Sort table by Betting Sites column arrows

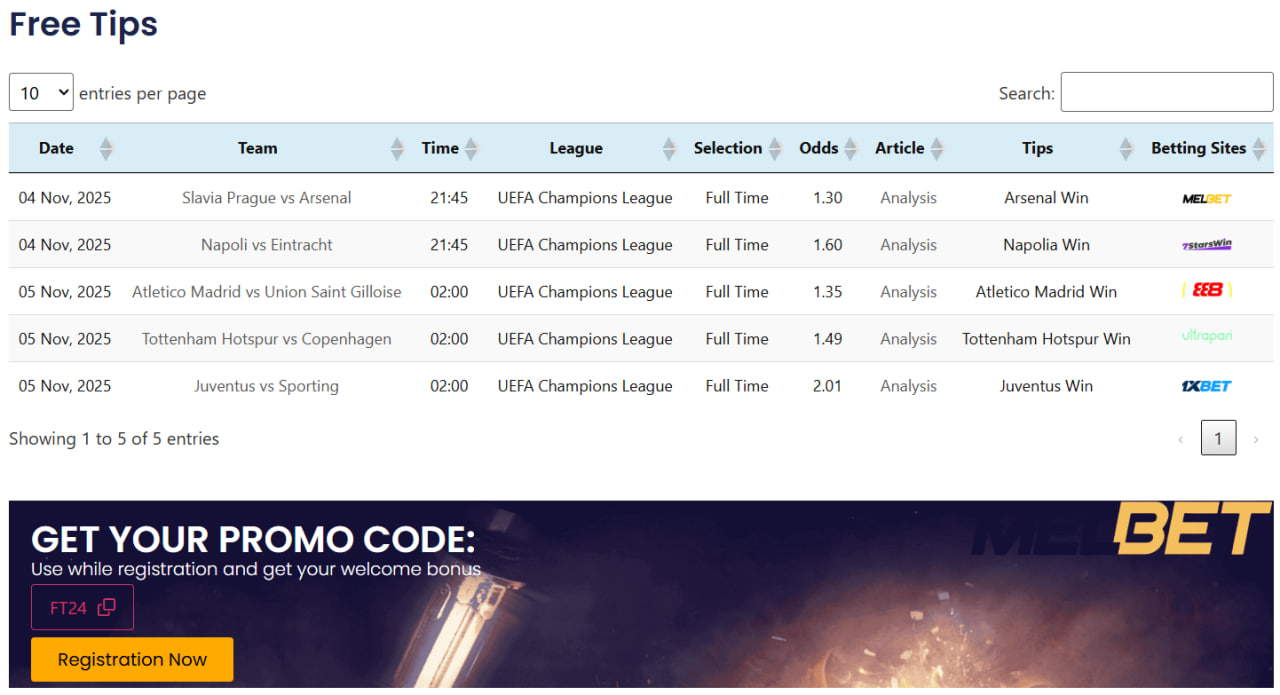click(1258, 149)
